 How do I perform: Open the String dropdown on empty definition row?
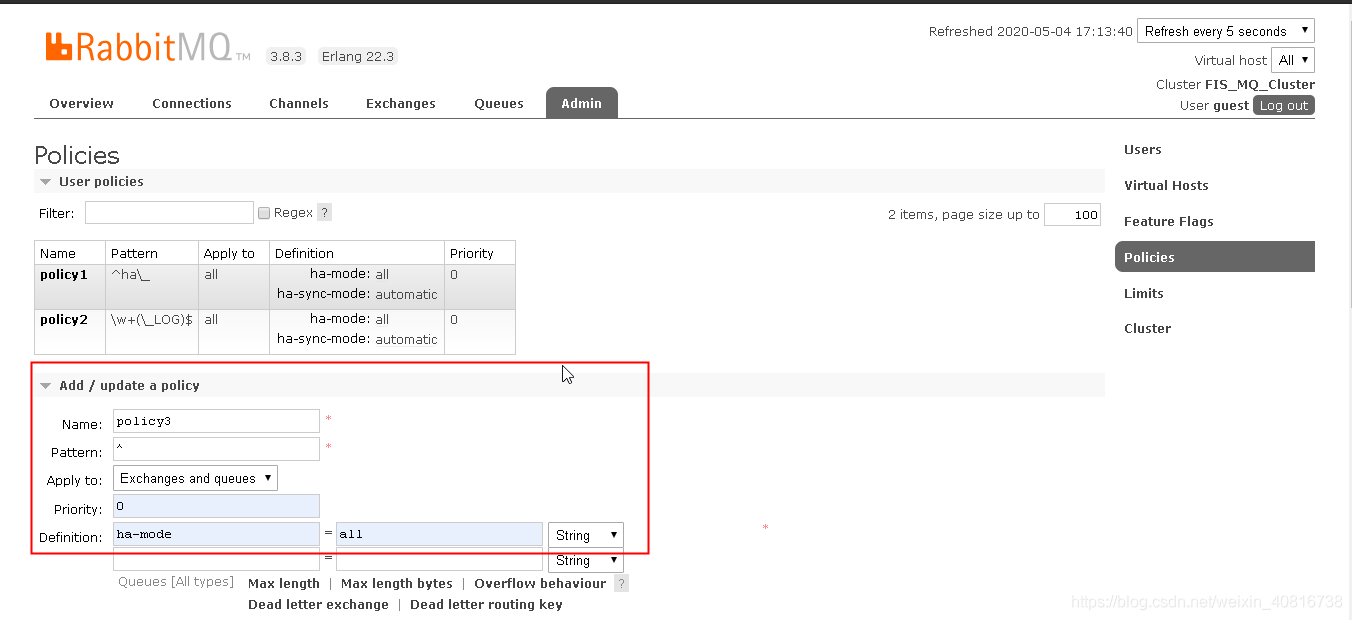pos(585,560)
